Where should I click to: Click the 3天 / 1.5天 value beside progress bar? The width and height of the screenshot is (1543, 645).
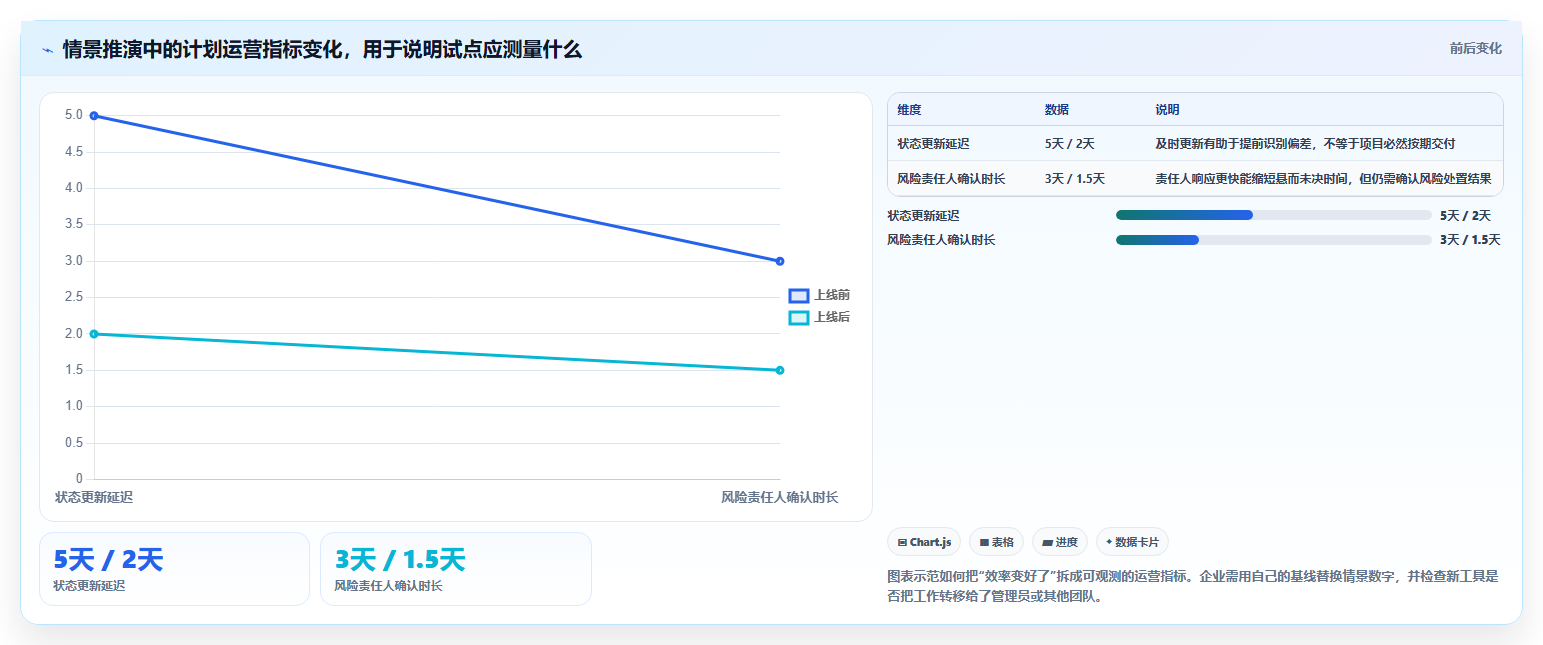pos(1470,240)
